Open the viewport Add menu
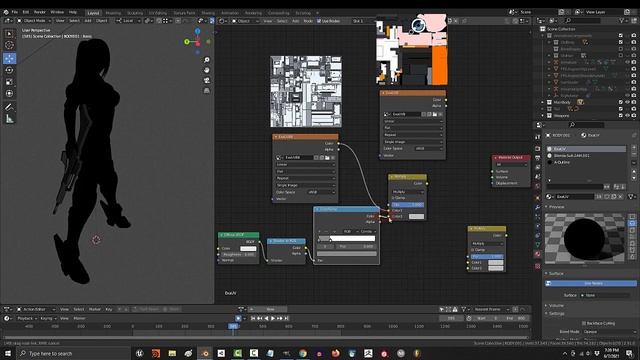The height and width of the screenshot is (360, 640). click(88, 21)
